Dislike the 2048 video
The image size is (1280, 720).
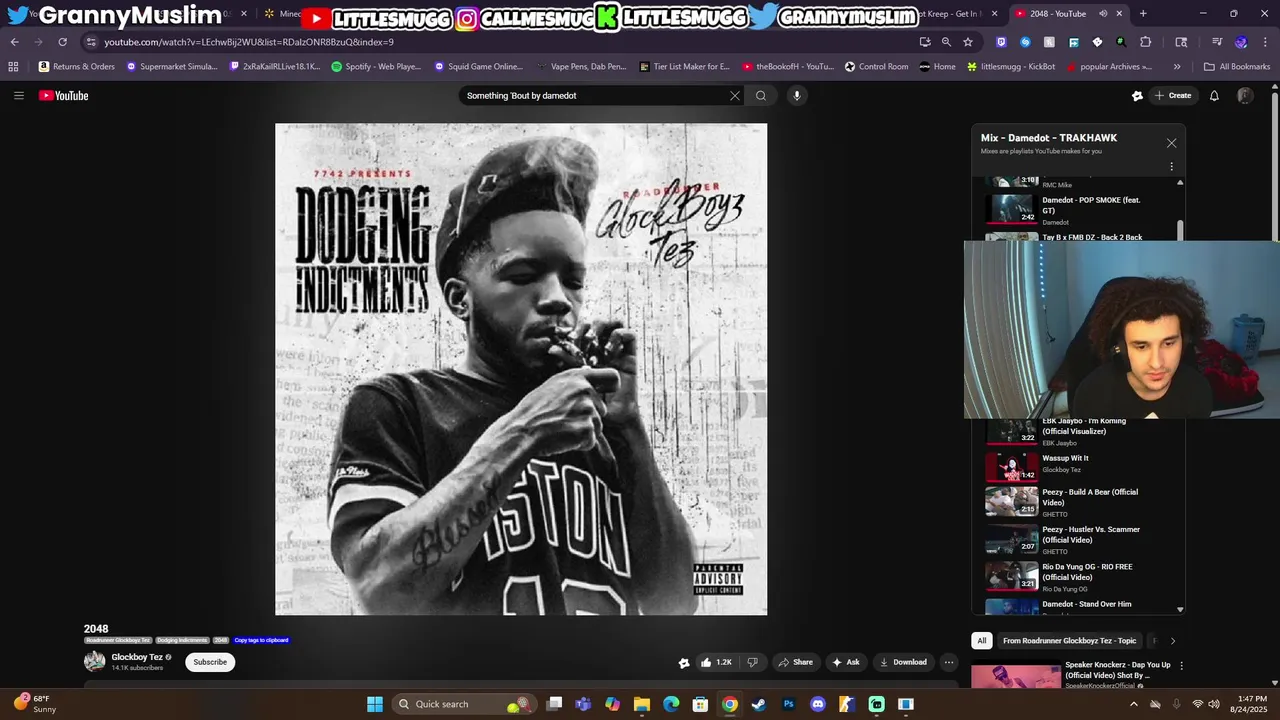coord(753,662)
